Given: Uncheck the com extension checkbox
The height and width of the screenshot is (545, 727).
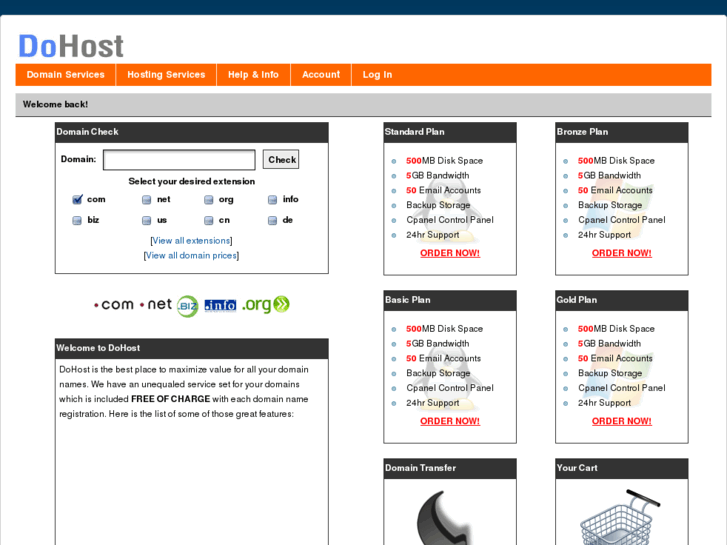Looking at the screenshot, I should tap(77, 199).
